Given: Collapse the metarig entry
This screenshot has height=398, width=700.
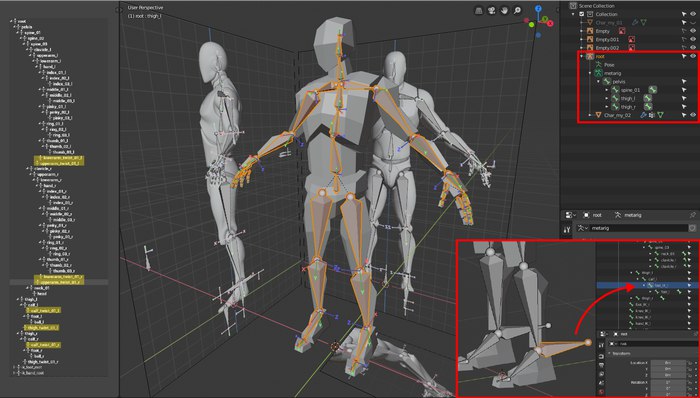Looking at the screenshot, I should coord(590,73).
